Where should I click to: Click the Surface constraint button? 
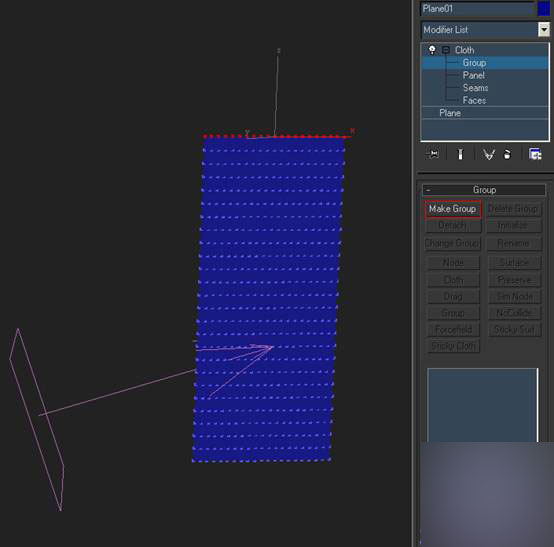click(x=515, y=263)
